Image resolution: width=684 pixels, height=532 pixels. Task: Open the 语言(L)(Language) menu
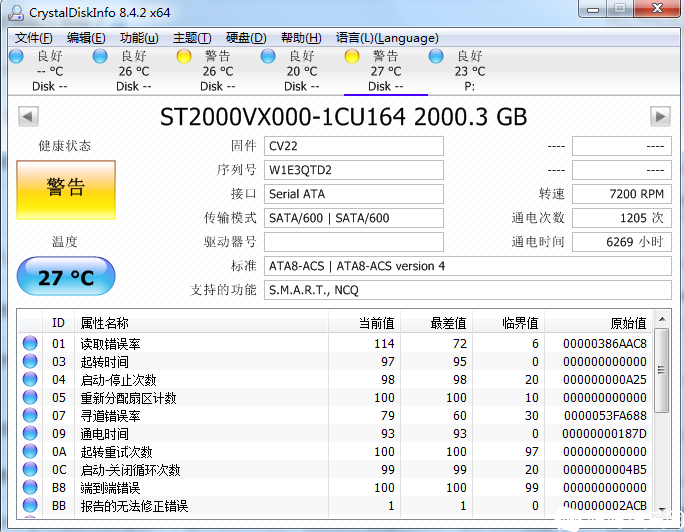tap(387, 38)
